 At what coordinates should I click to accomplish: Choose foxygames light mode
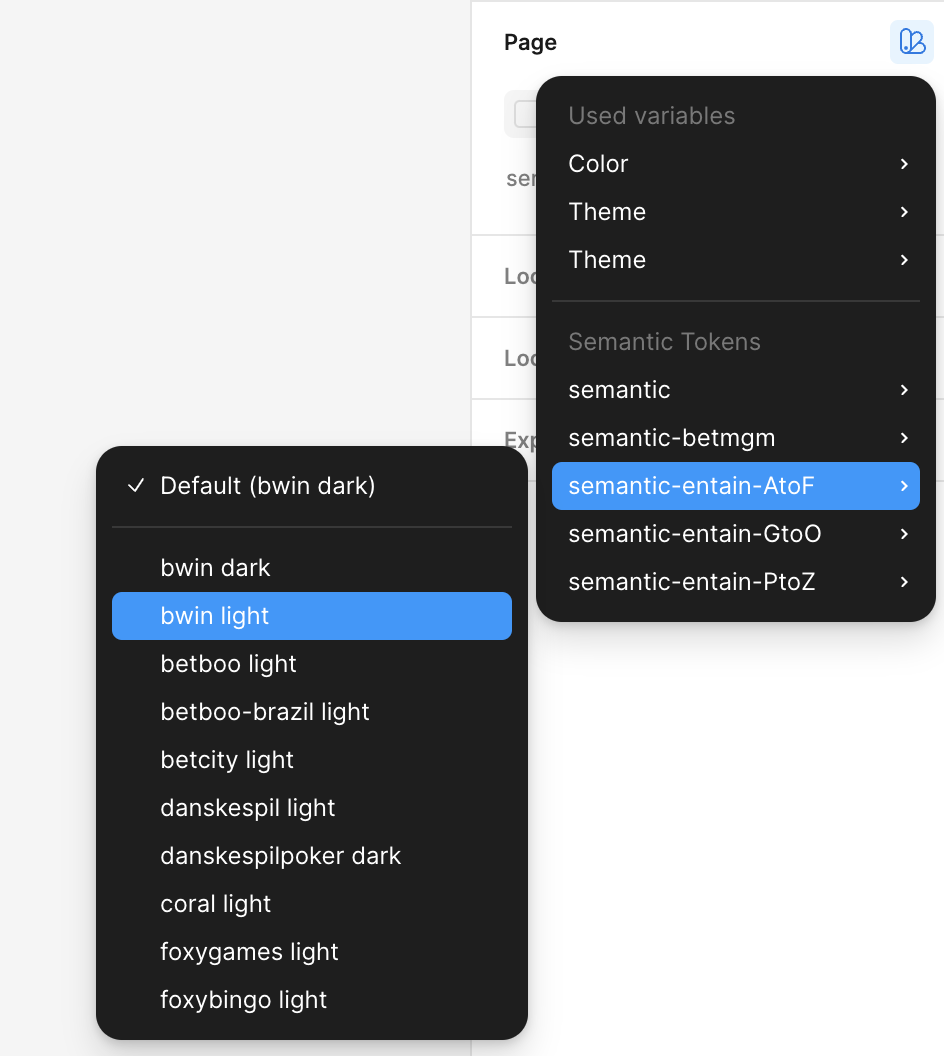[311, 952]
